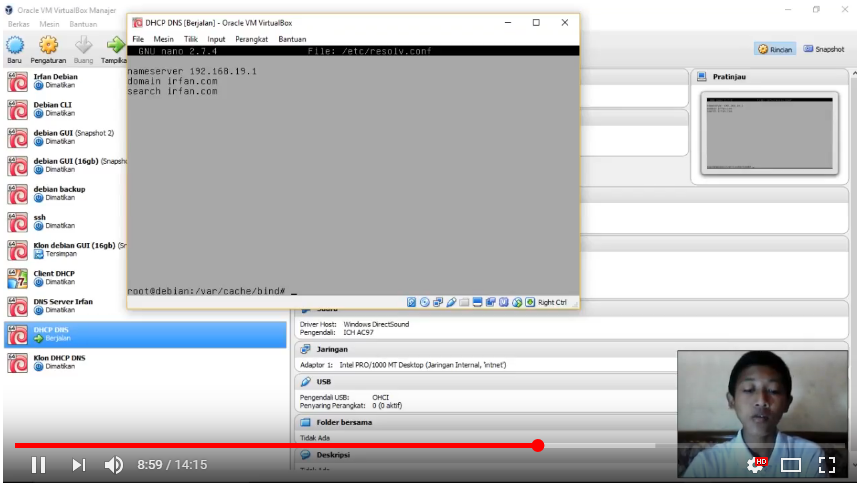Select the Irfan Debian virtual machine

click(65, 81)
